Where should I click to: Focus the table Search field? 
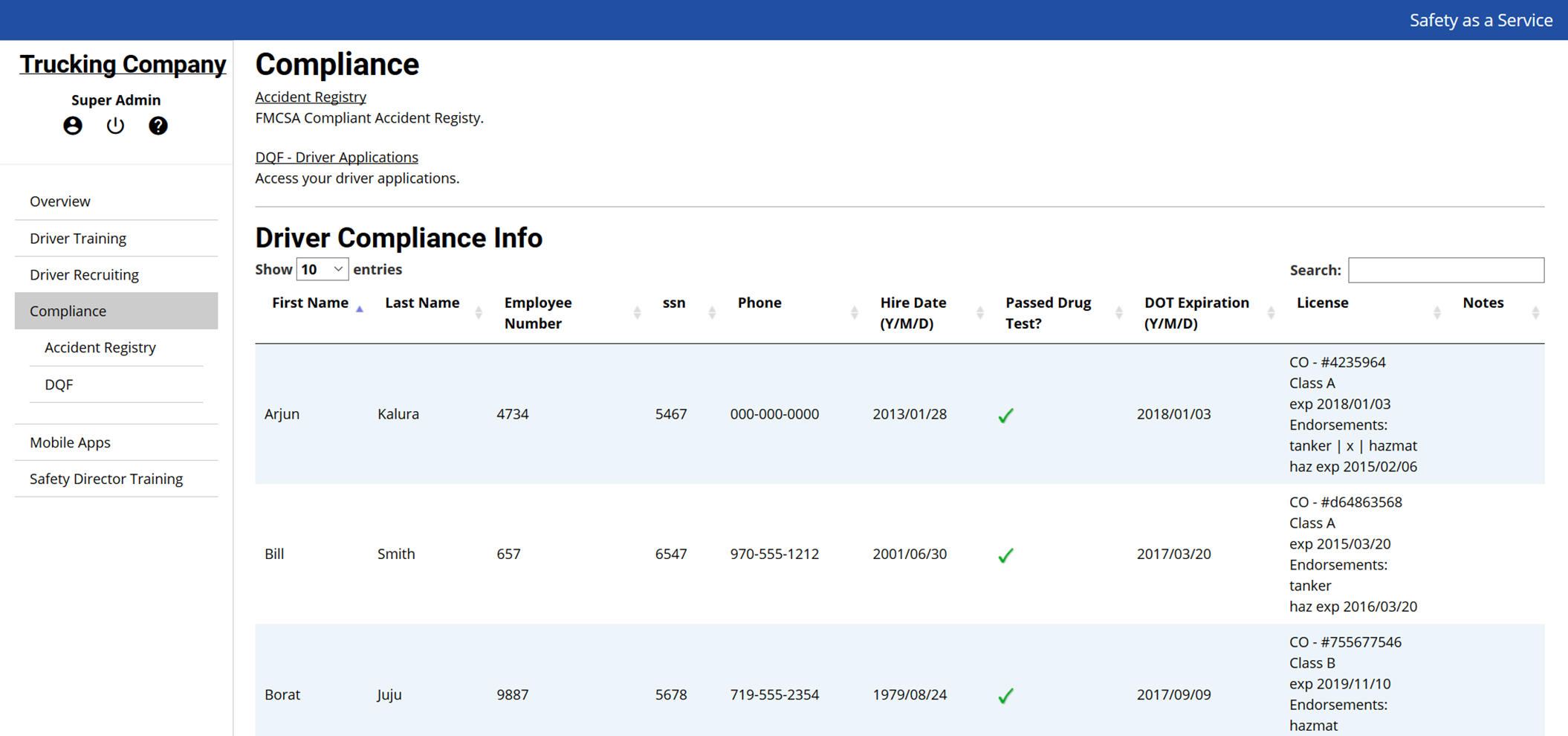(x=1446, y=270)
